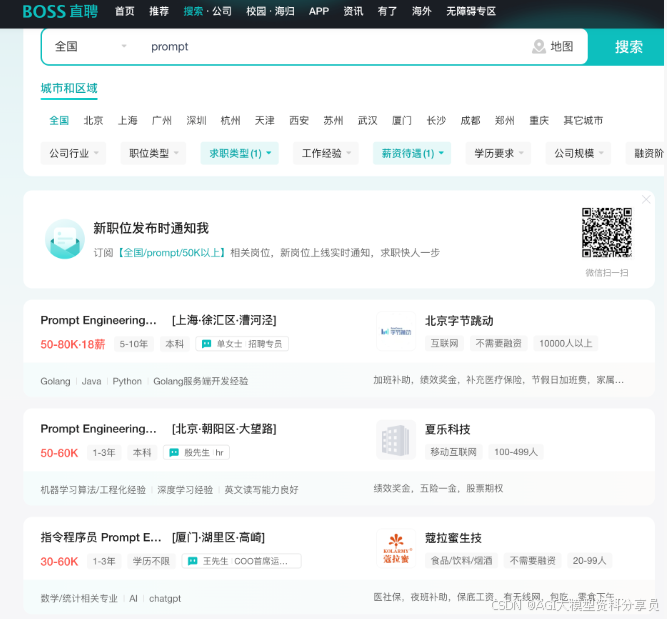Open 指令程序员 Prompt E... job in 厦门
Viewport: 667px width, 619px height.
[152, 537]
